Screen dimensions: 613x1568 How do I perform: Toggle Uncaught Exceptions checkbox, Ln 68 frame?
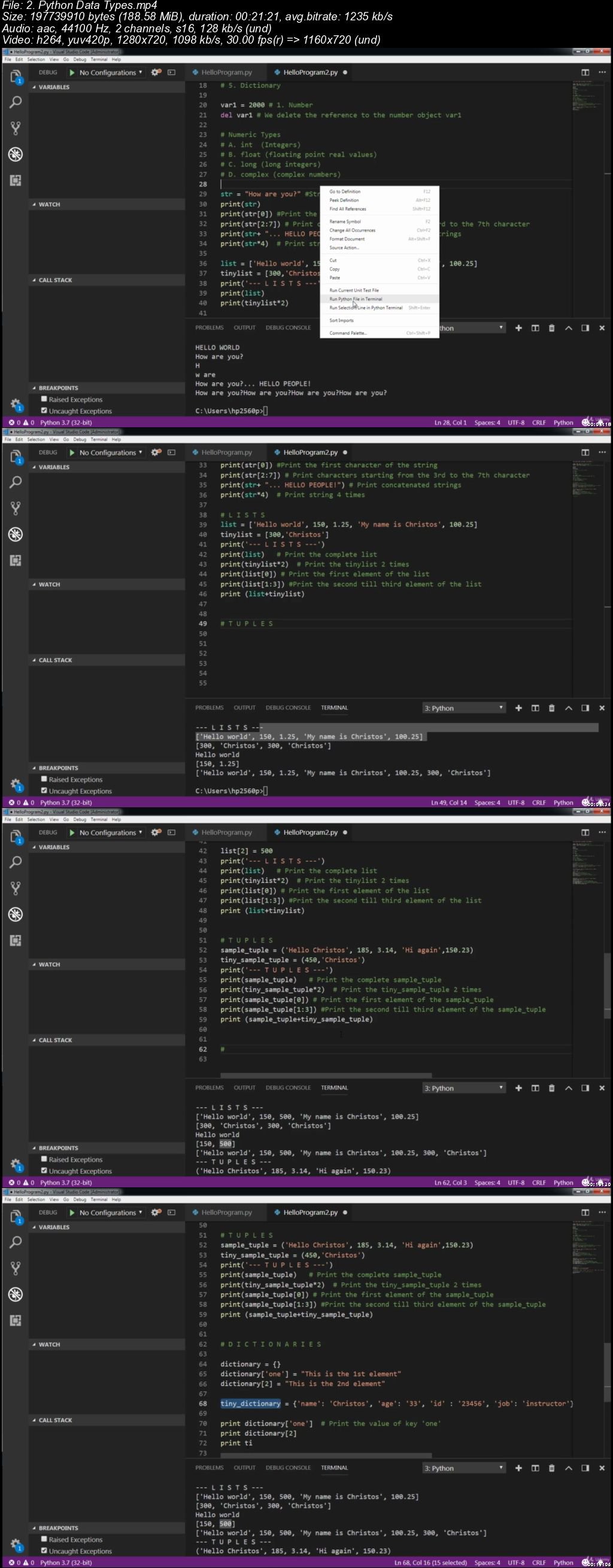pyautogui.click(x=44, y=1551)
